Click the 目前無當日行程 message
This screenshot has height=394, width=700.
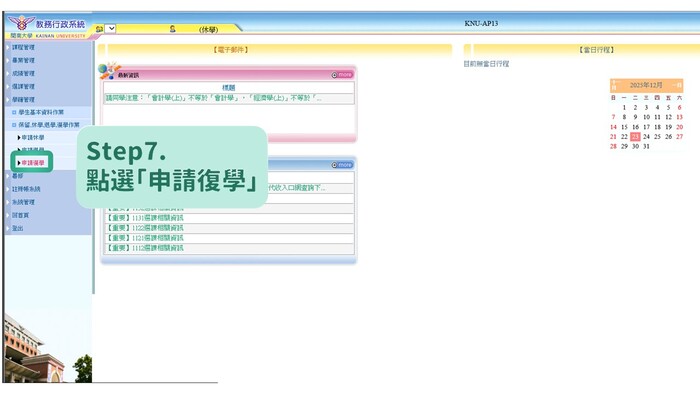[x=487, y=64]
